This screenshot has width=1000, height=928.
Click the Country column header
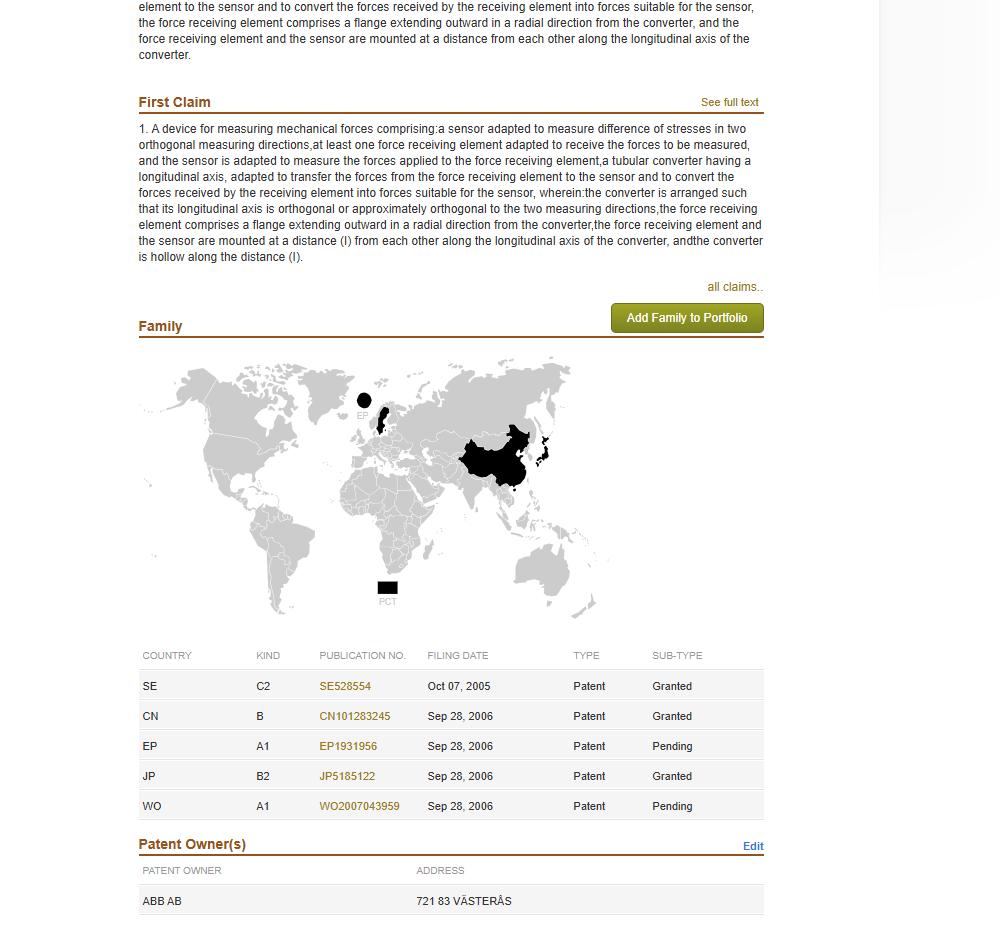pyautogui.click(x=167, y=656)
